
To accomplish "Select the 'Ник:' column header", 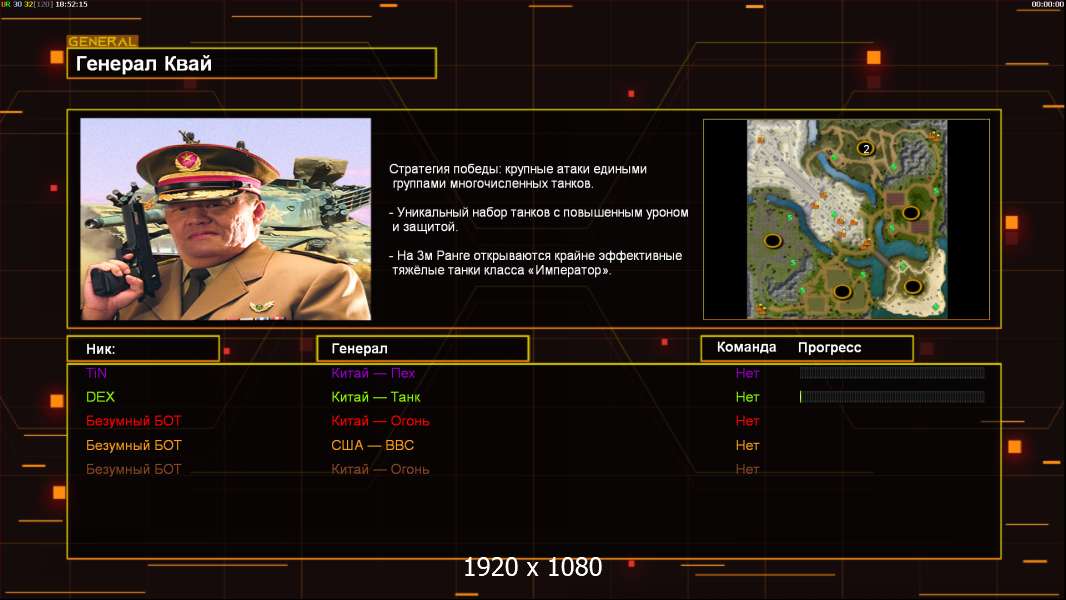I will point(142,349).
